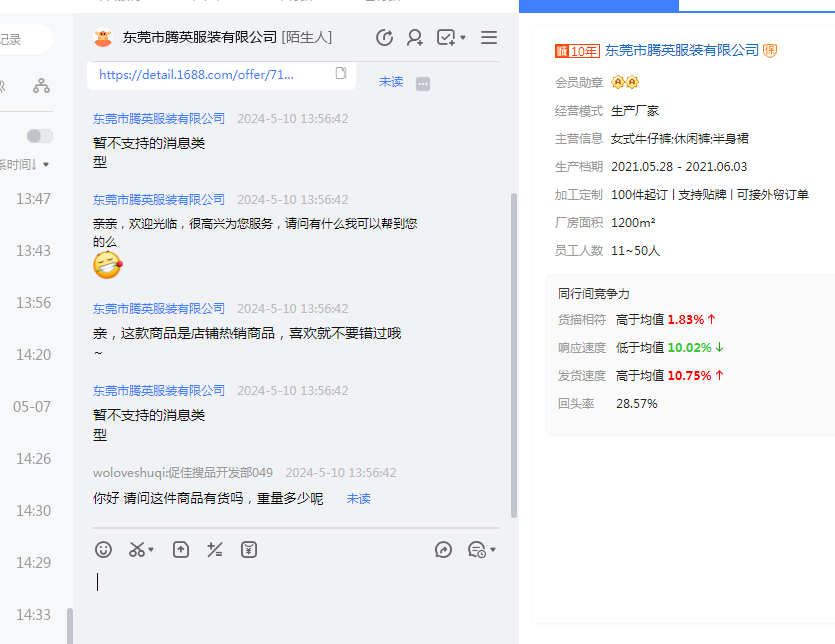Expand the screenshot scissors dropdown arrow
The width and height of the screenshot is (835, 644).
152,550
